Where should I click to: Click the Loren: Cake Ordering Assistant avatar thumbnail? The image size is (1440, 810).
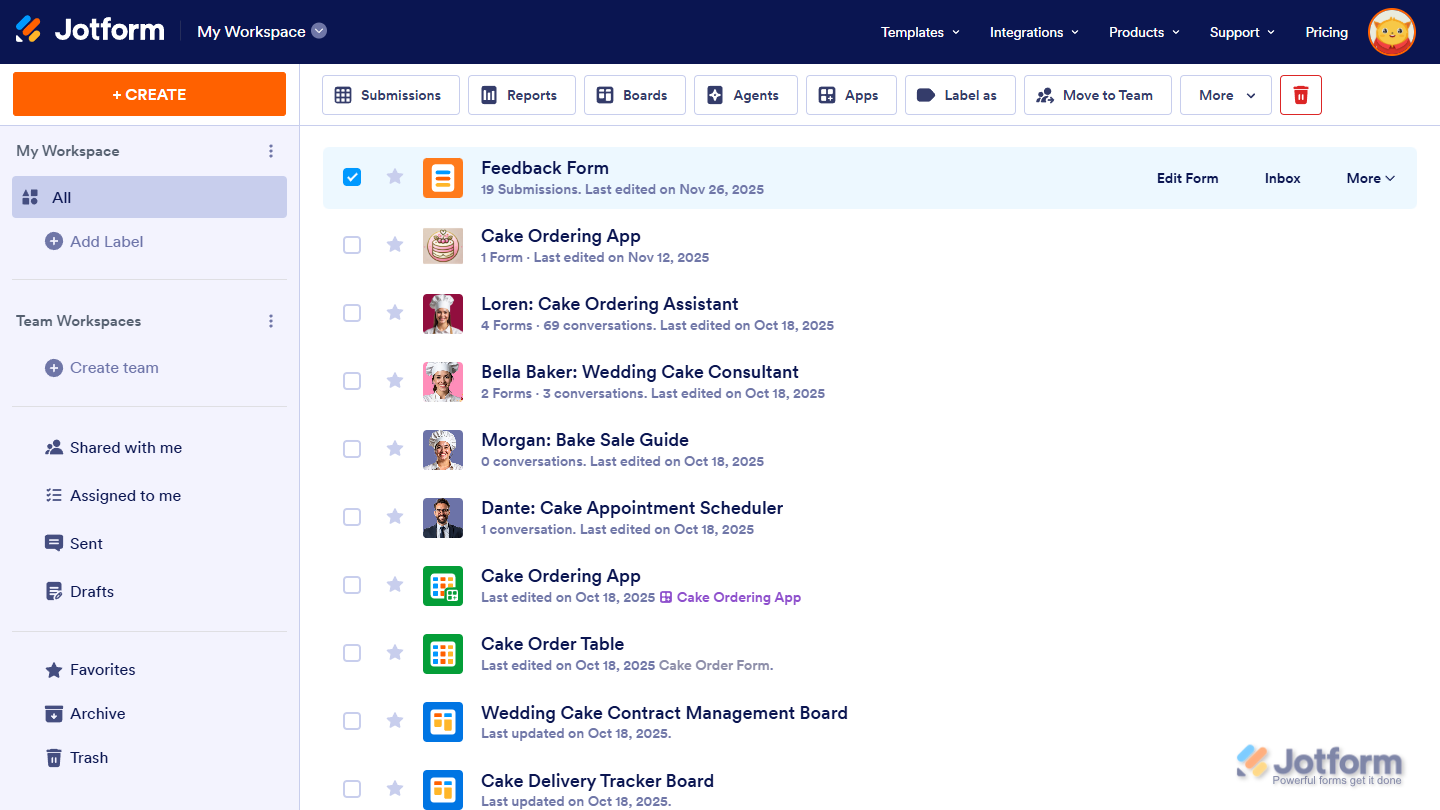443,313
